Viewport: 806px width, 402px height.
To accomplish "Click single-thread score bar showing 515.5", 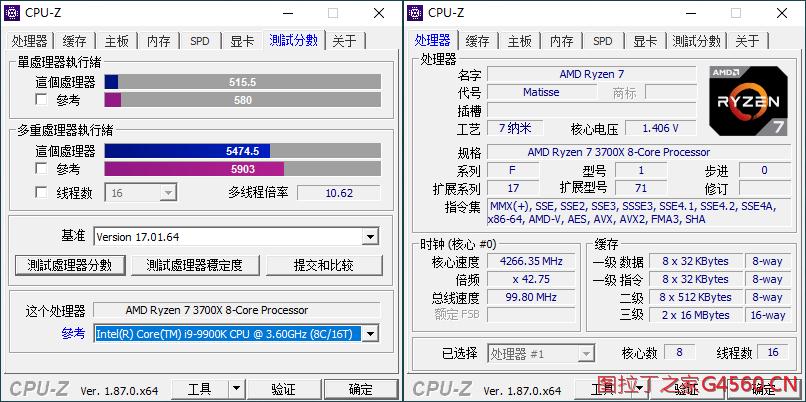I will pyautogui.click(x=243, y=82).
